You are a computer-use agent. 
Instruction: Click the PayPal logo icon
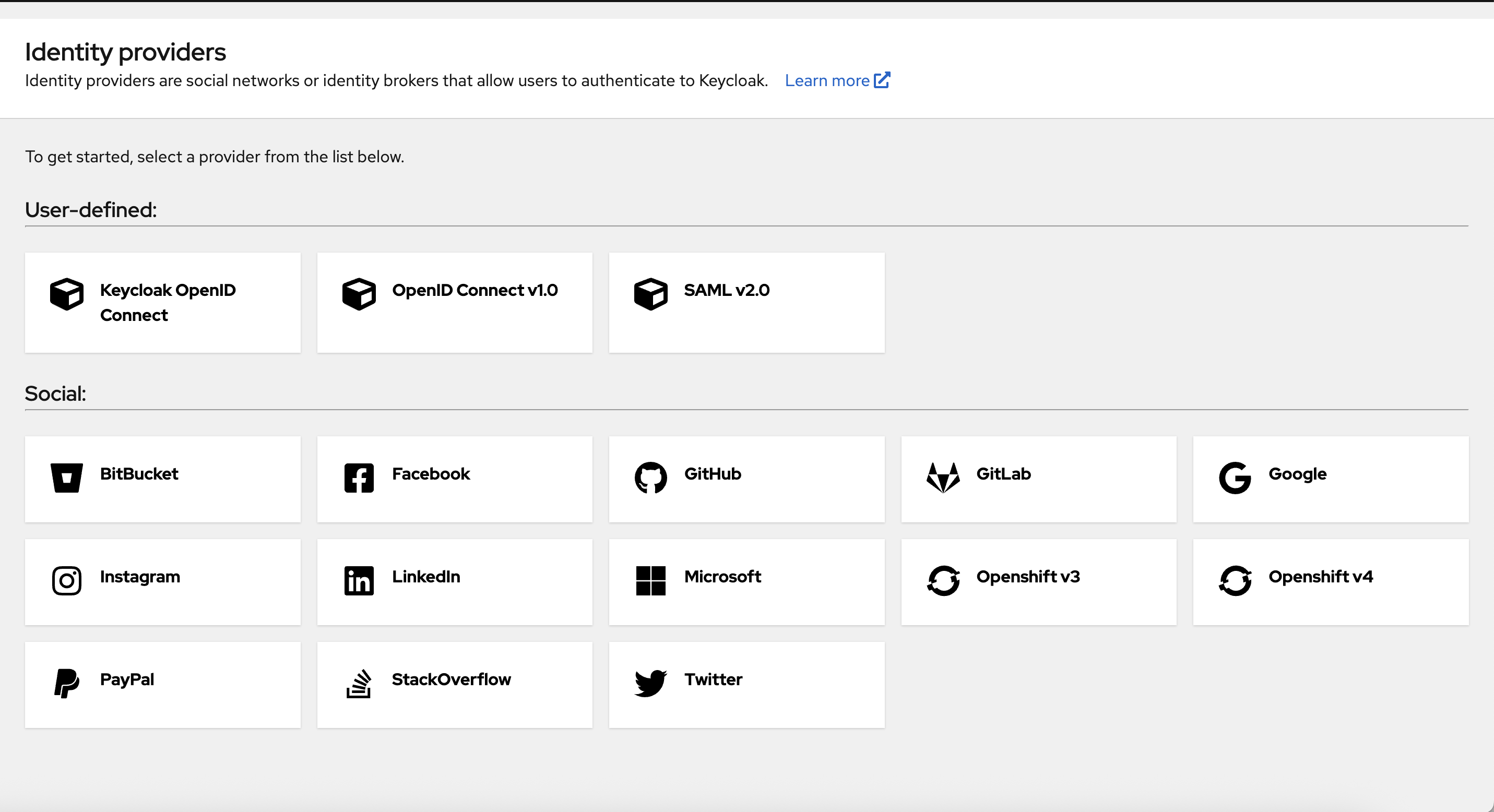pyautogui.click(x=67, y=683)
